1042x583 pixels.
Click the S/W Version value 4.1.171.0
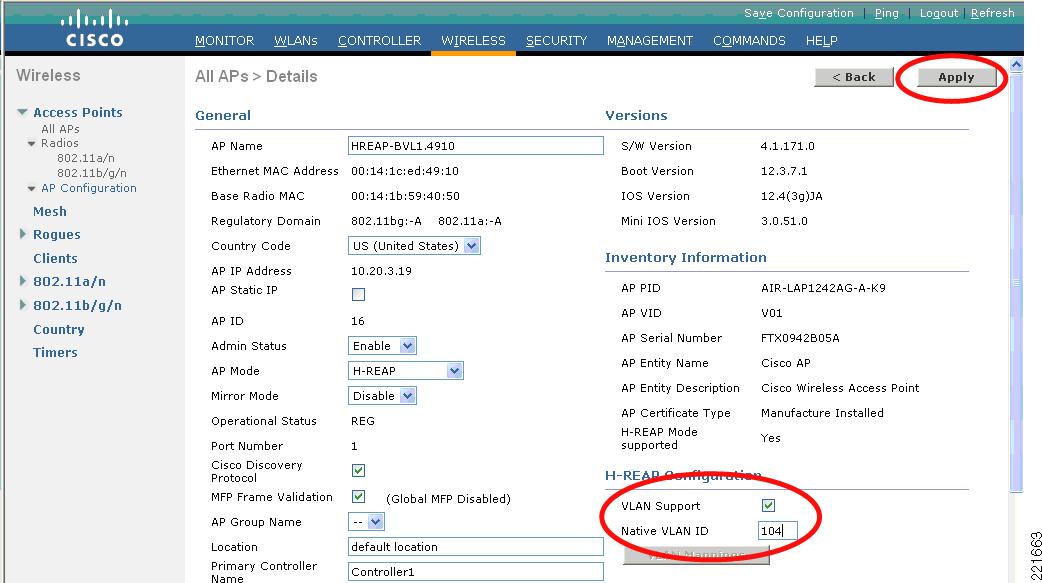click(787, 146)
